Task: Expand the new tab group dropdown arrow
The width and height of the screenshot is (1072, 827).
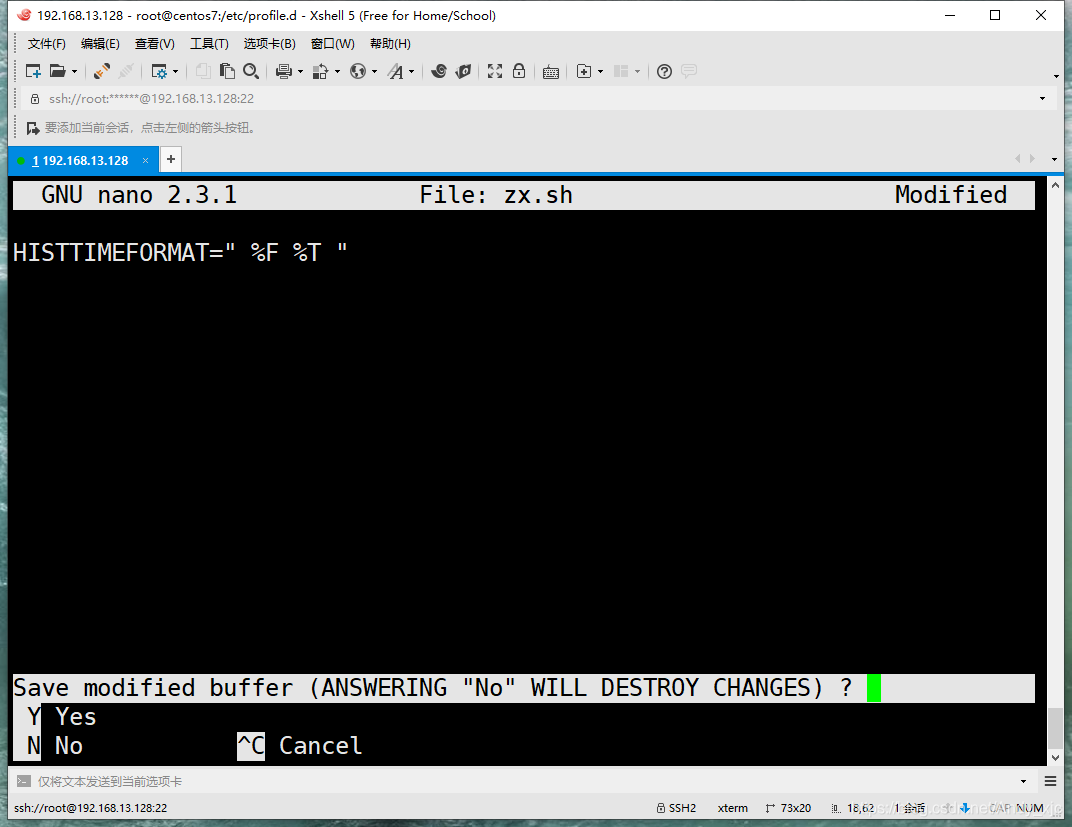Action: (600, 72)
